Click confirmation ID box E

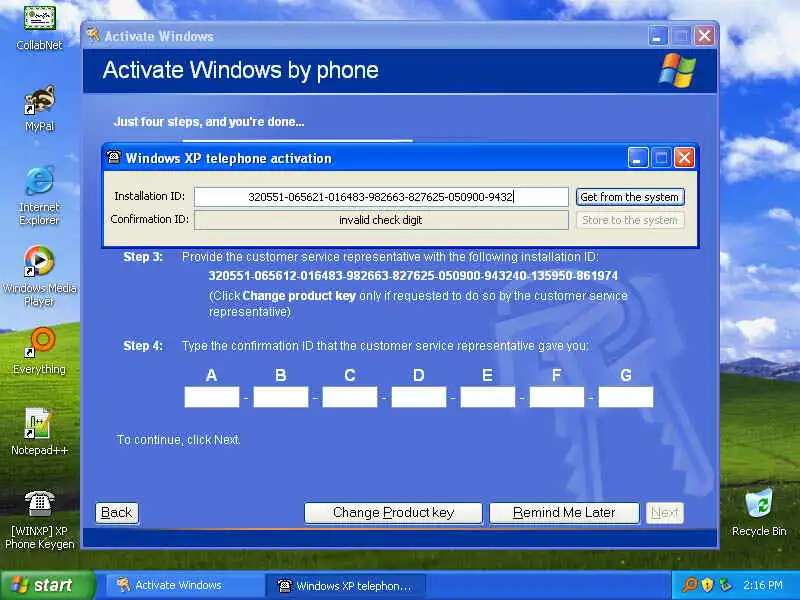[487, 397]
